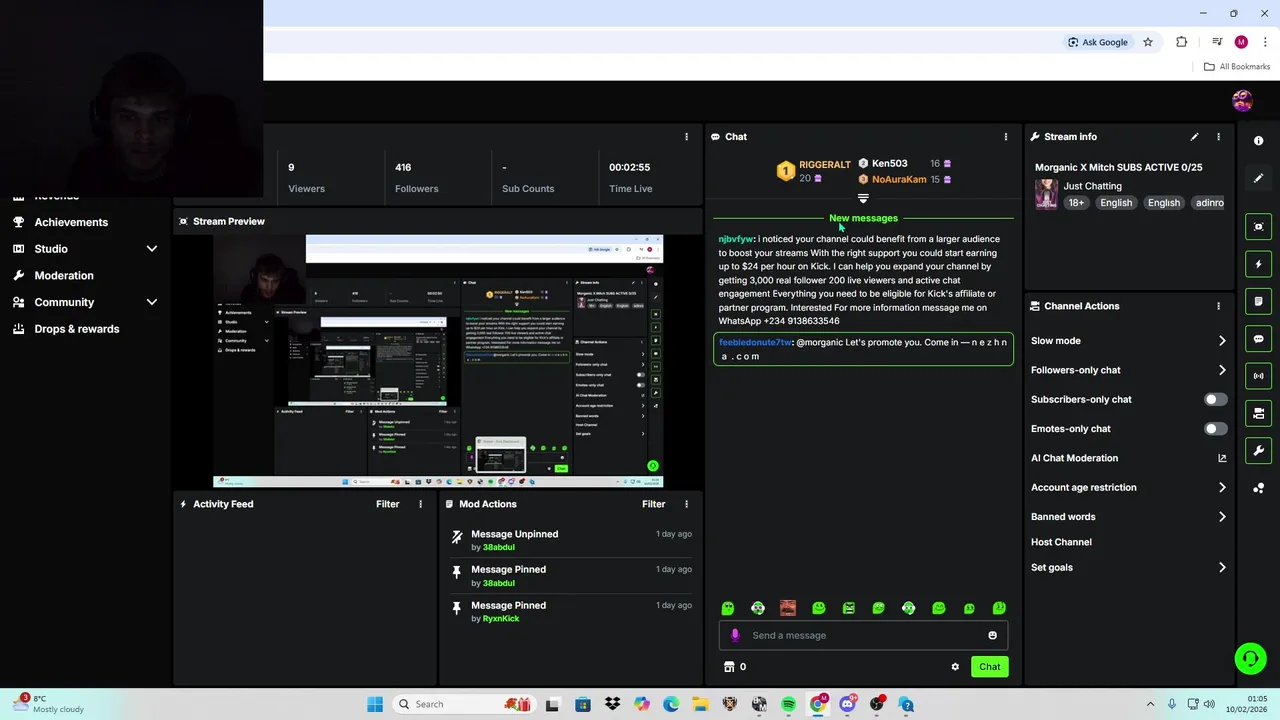Viewport: 1280px width, 720px height.
Task: Open Drops & rewards in sidebar
Action: [77, 329]
